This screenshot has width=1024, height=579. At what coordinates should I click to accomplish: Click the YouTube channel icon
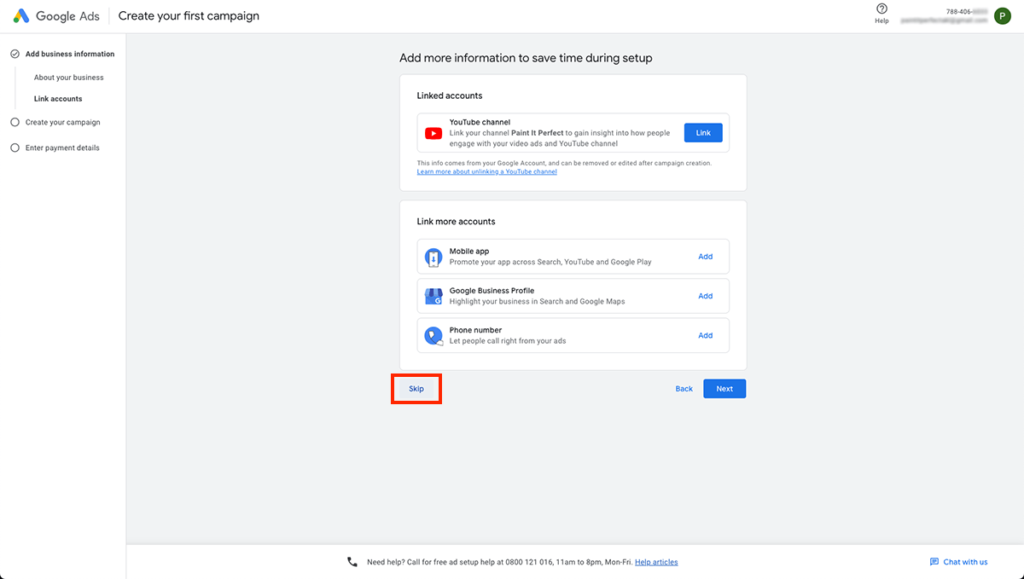point(433,133)
